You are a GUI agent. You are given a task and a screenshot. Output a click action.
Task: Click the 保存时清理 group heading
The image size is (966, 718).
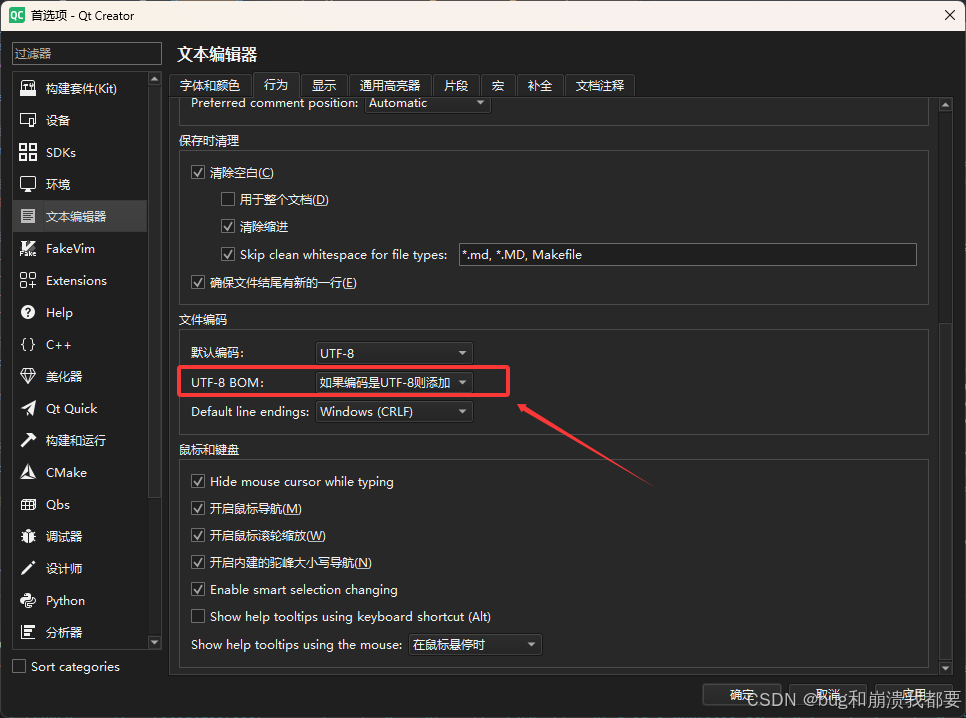209,141
